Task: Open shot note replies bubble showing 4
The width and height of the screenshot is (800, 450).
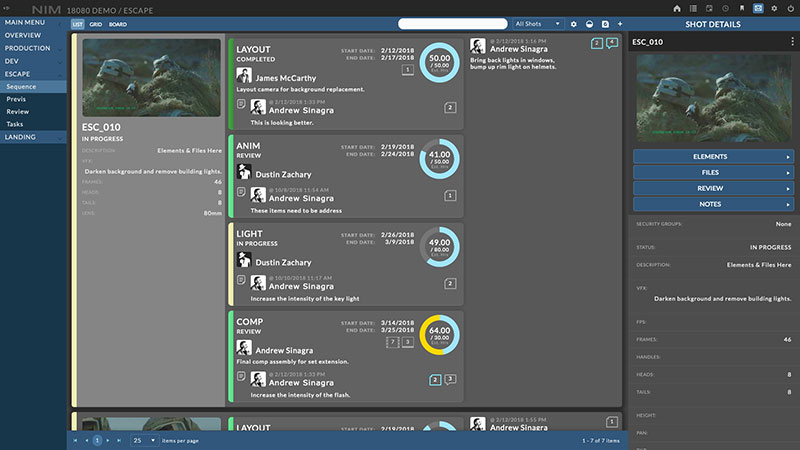Action: point(612,43)
